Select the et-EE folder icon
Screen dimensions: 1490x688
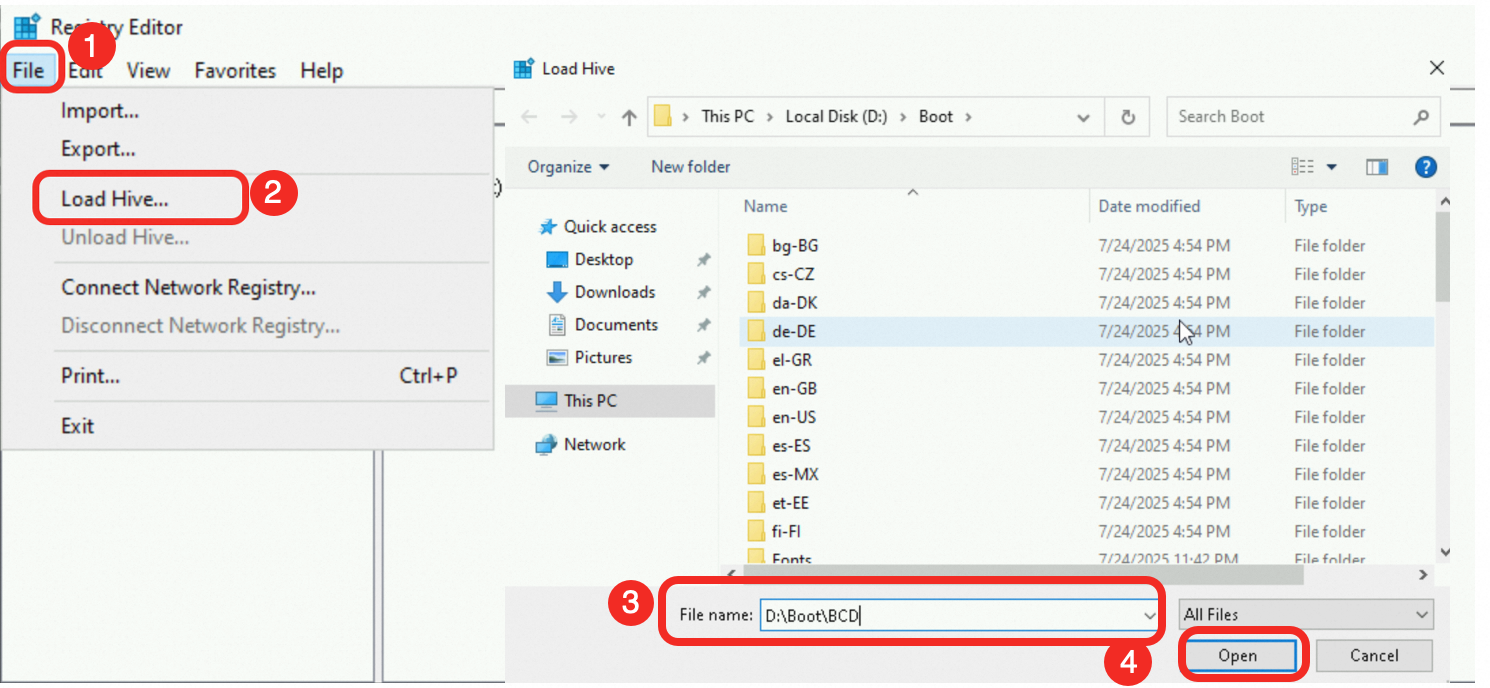(756, 503)
